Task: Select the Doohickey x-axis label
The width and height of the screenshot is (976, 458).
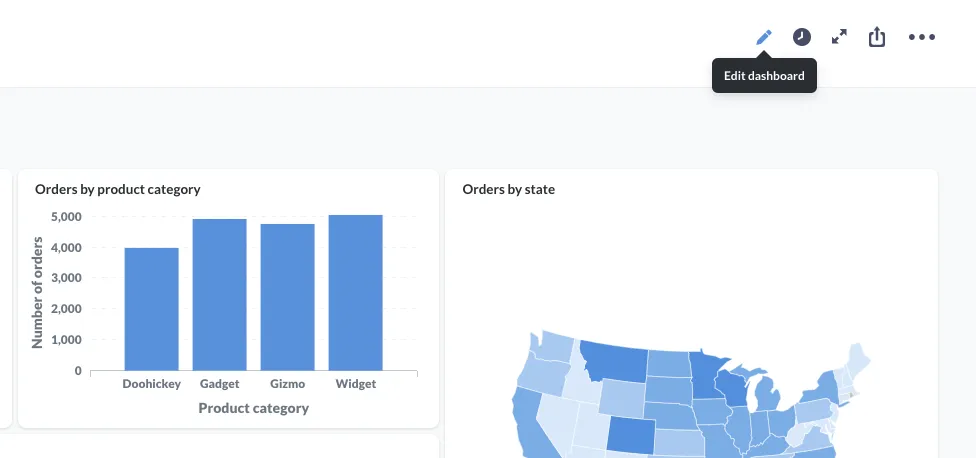Action: (151, 384)
